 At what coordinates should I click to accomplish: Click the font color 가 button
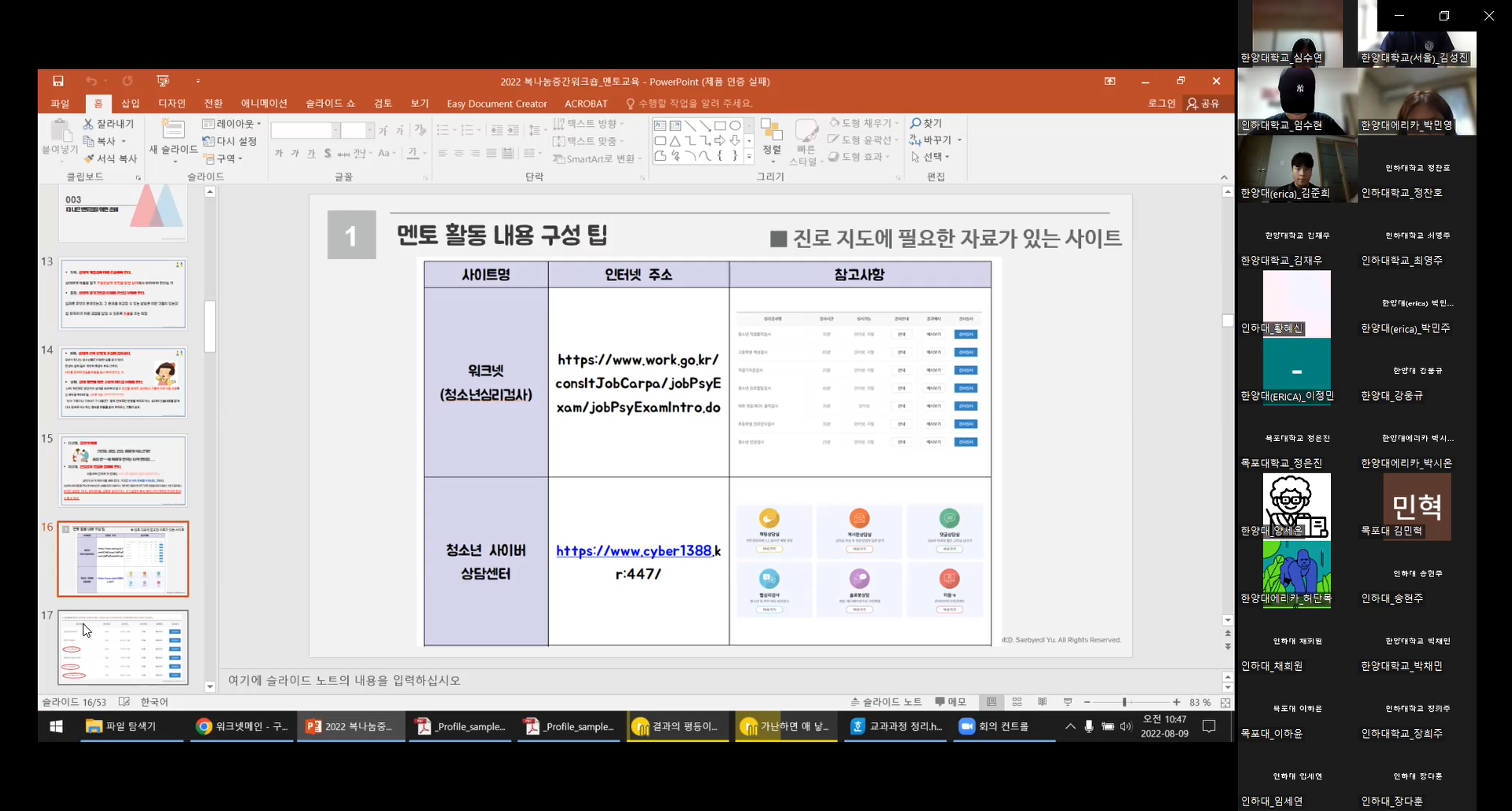(412, 154)
